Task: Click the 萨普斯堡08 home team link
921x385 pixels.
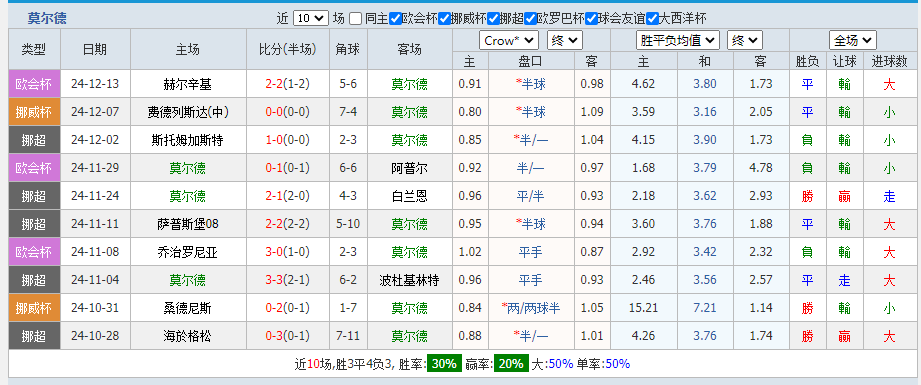Action: (x=188, y=225)
